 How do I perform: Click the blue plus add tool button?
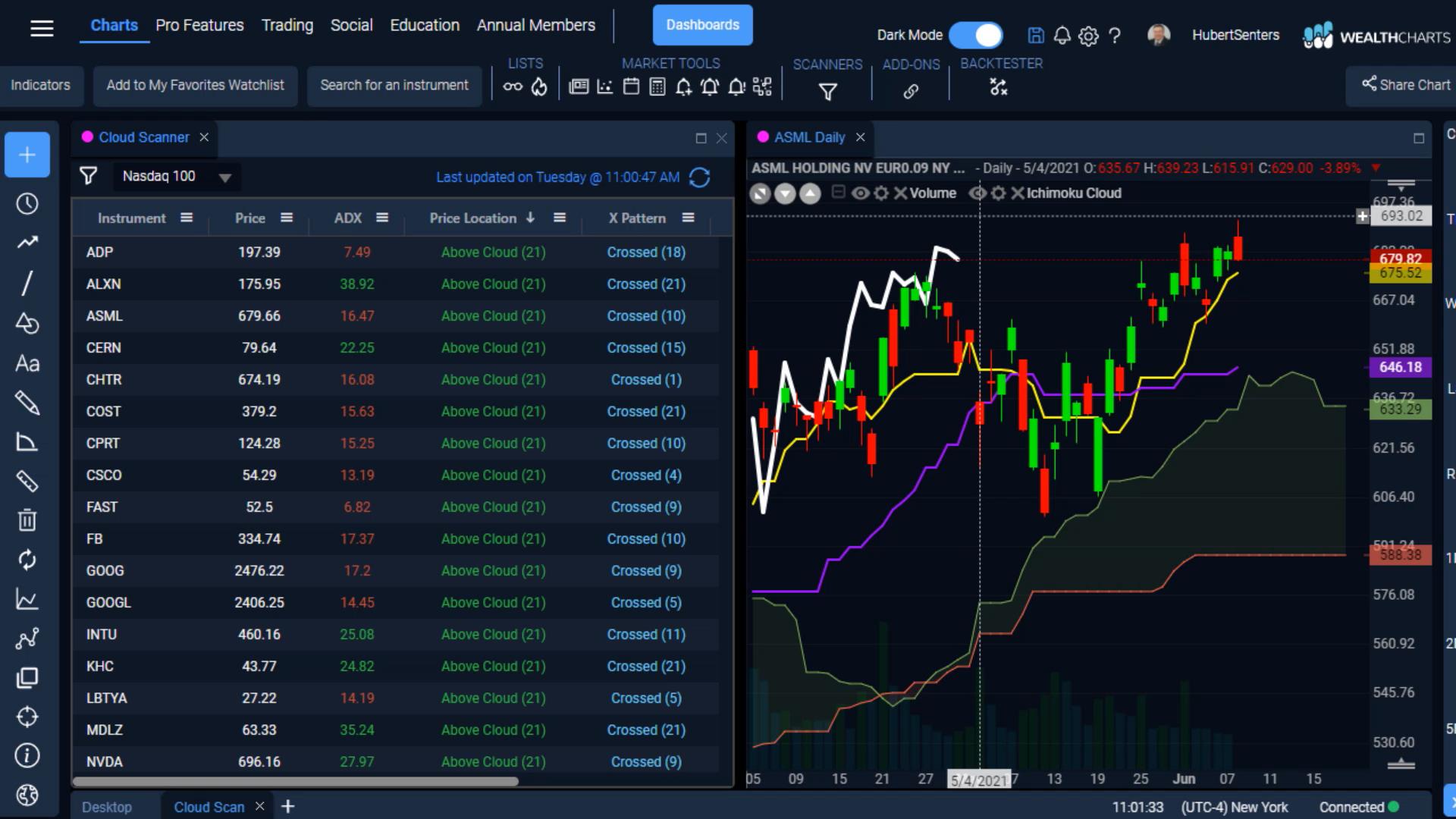(27, 155)
